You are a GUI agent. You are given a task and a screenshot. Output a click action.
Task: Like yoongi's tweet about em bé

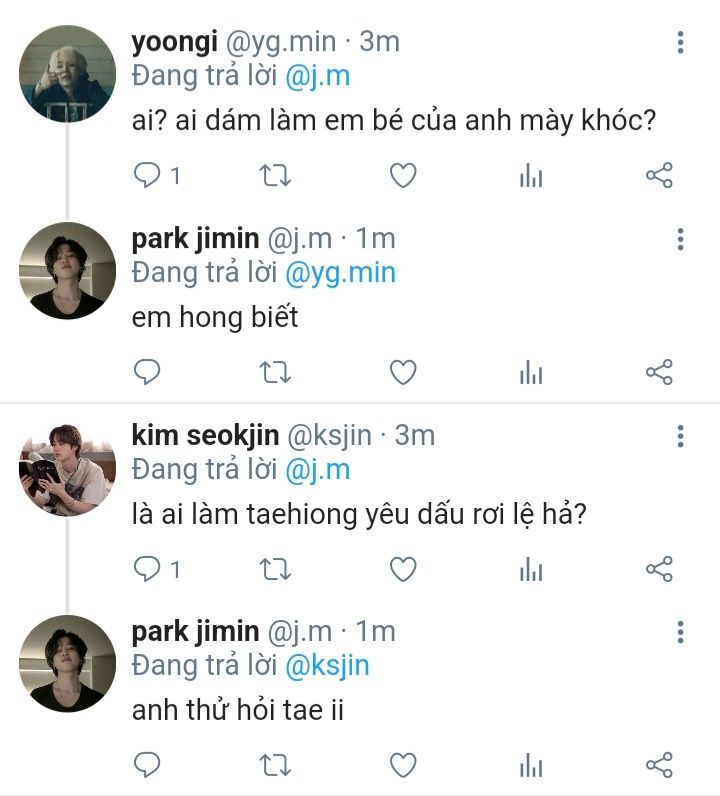(402, 176)
